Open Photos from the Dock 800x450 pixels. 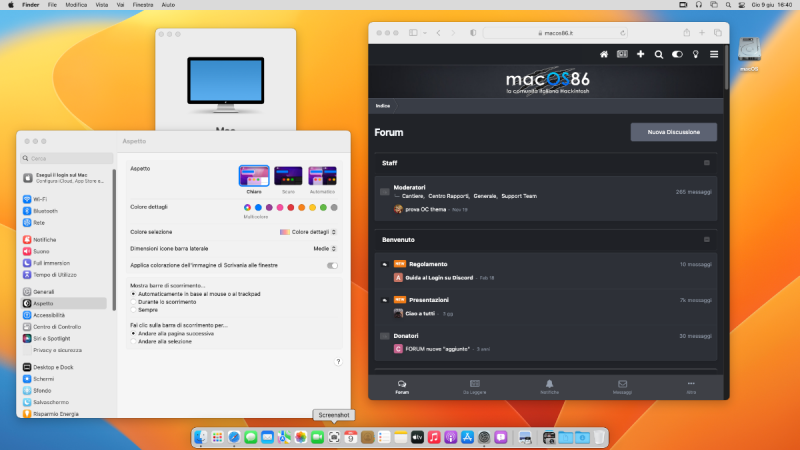301,437
